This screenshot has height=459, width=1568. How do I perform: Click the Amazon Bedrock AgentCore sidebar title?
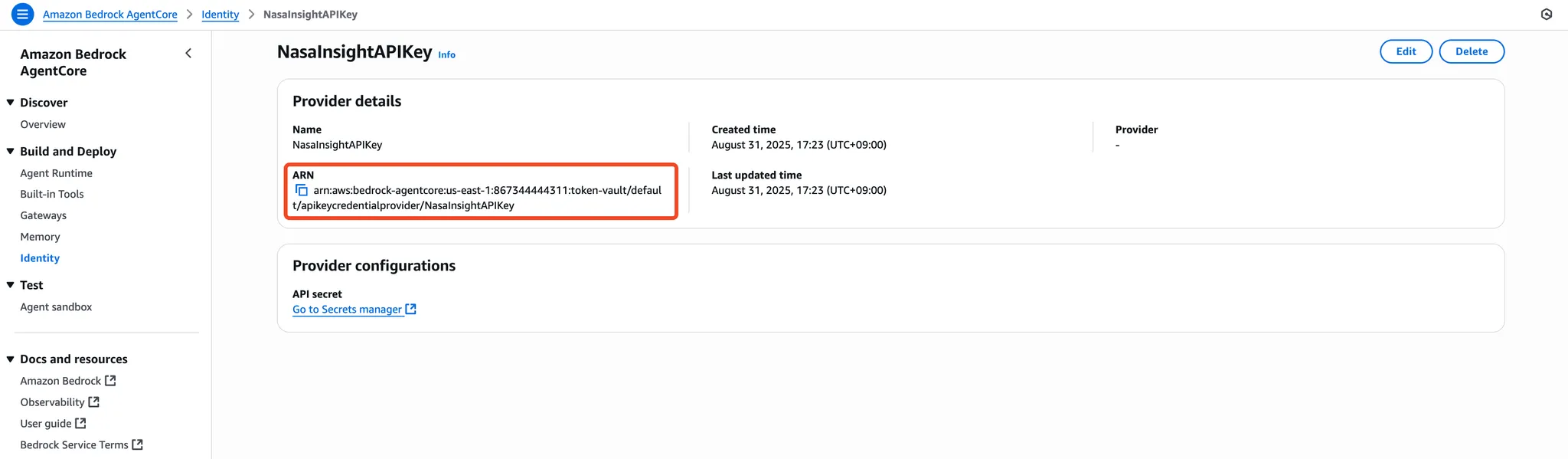click(73, 62)
